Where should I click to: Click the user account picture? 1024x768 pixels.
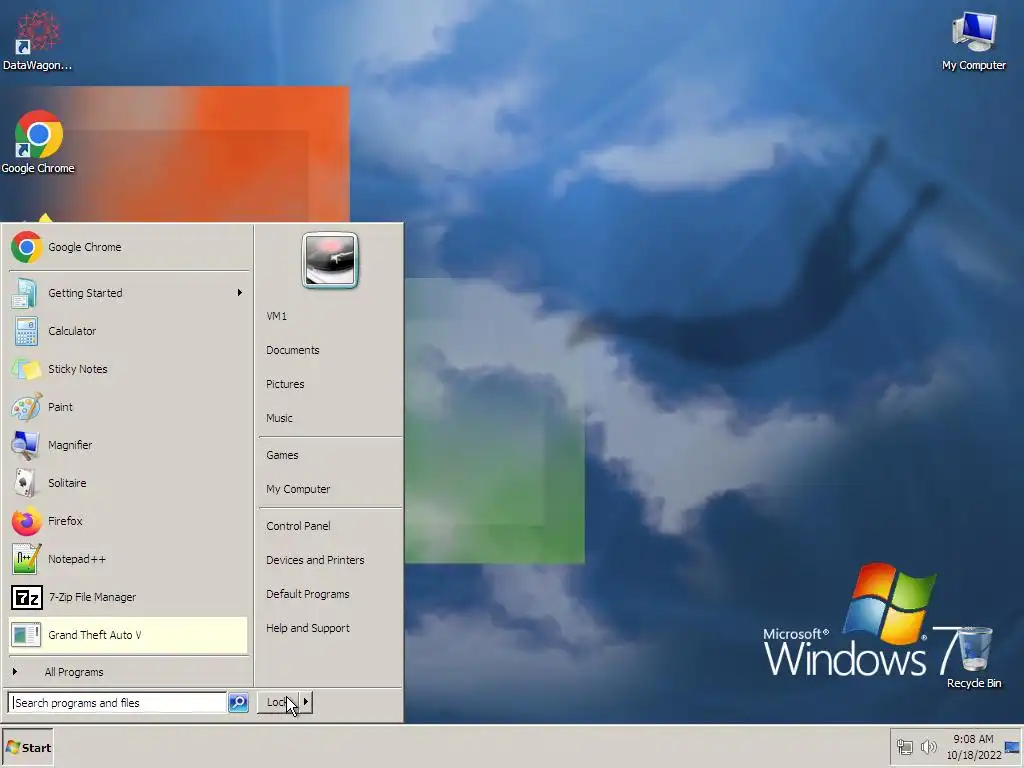(330, 260)
